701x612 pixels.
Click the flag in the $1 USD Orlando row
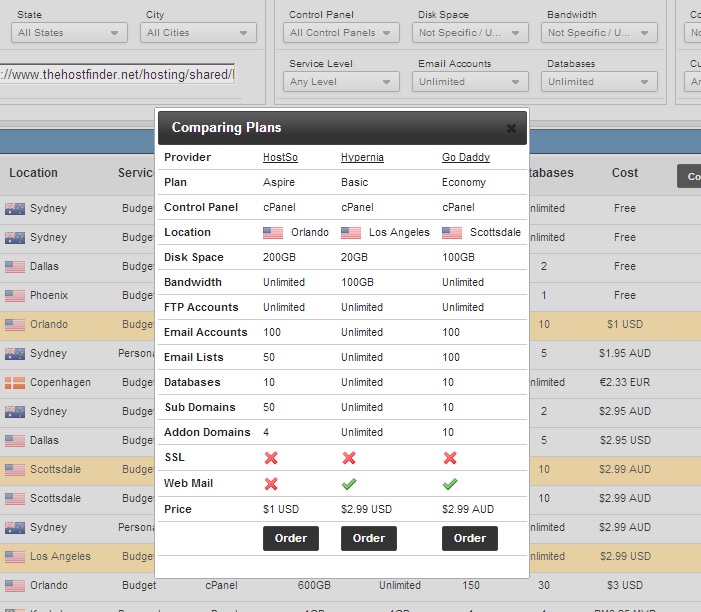[15, 325]
